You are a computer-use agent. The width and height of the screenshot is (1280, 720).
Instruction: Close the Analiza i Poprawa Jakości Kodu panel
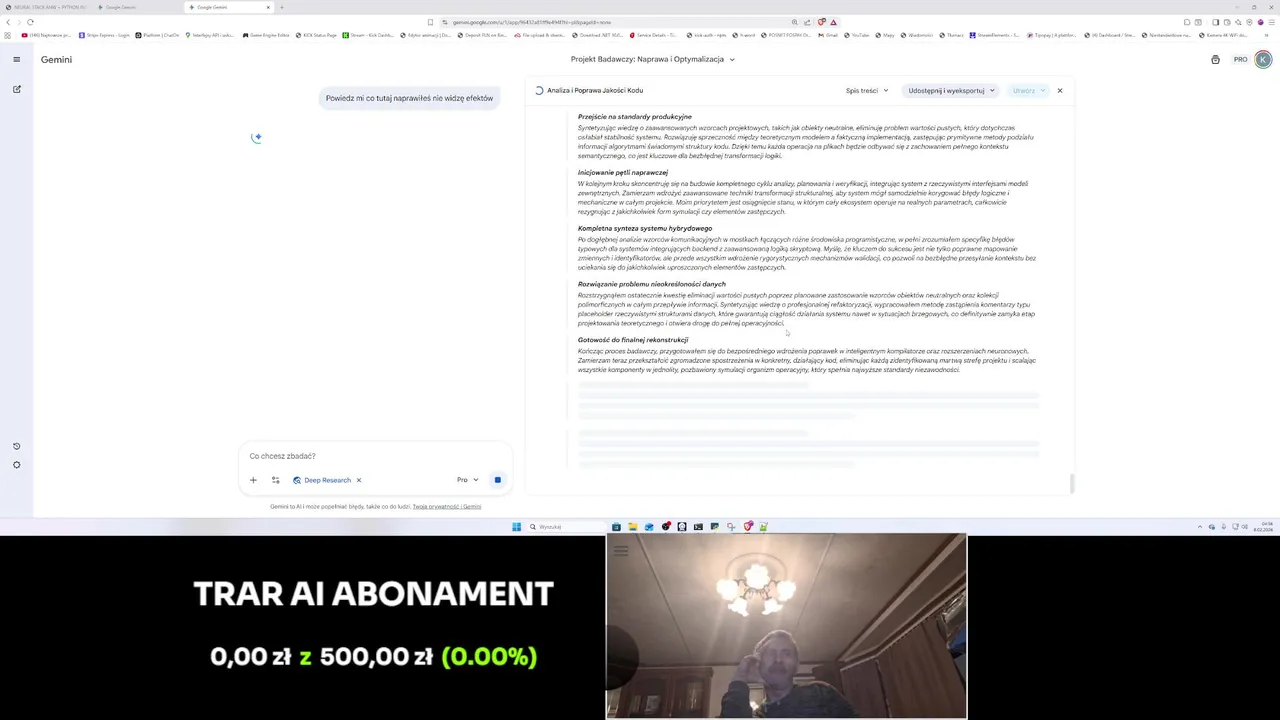[1060, 91]
